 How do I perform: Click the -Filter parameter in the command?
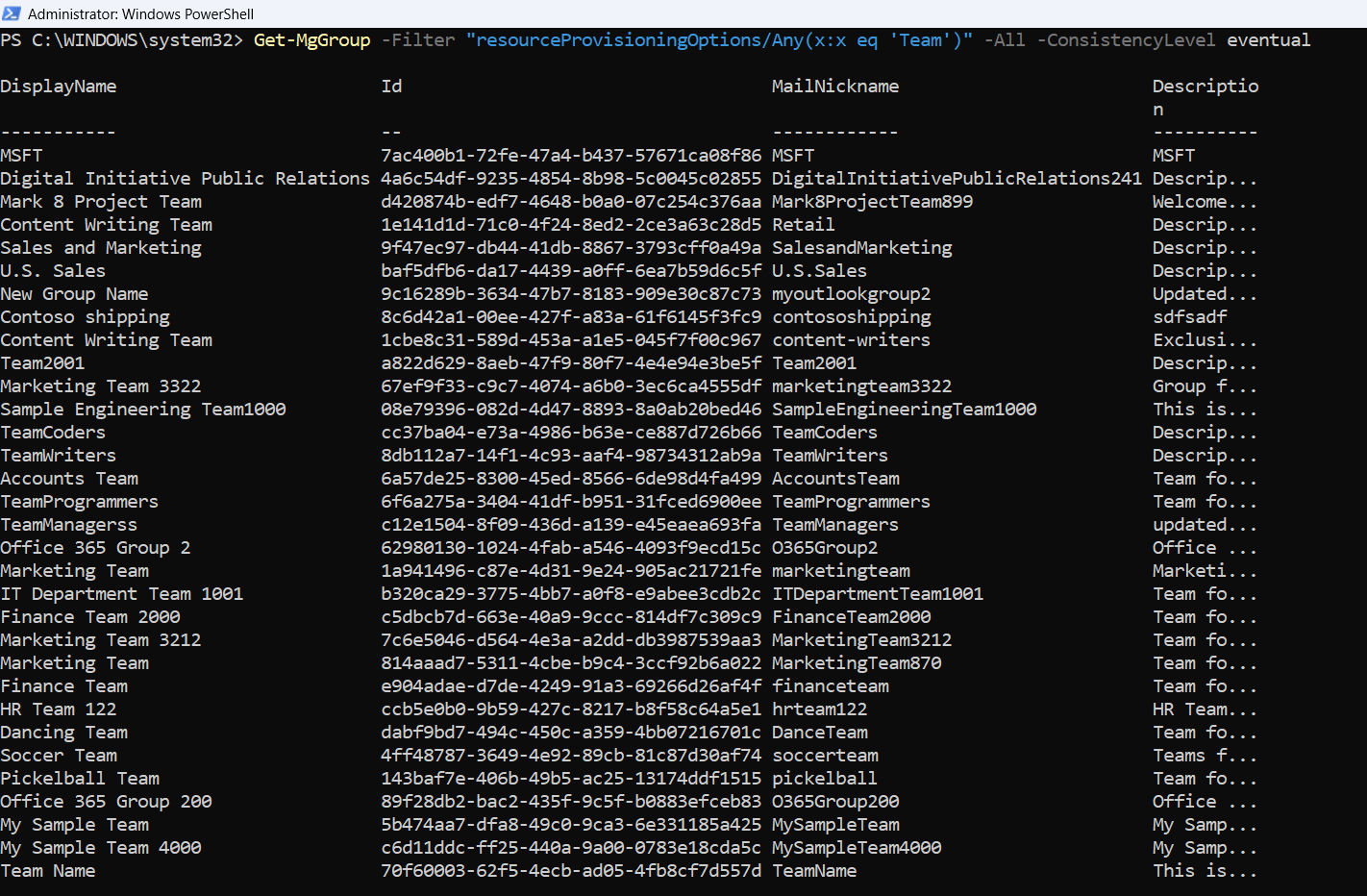(418, 40)
